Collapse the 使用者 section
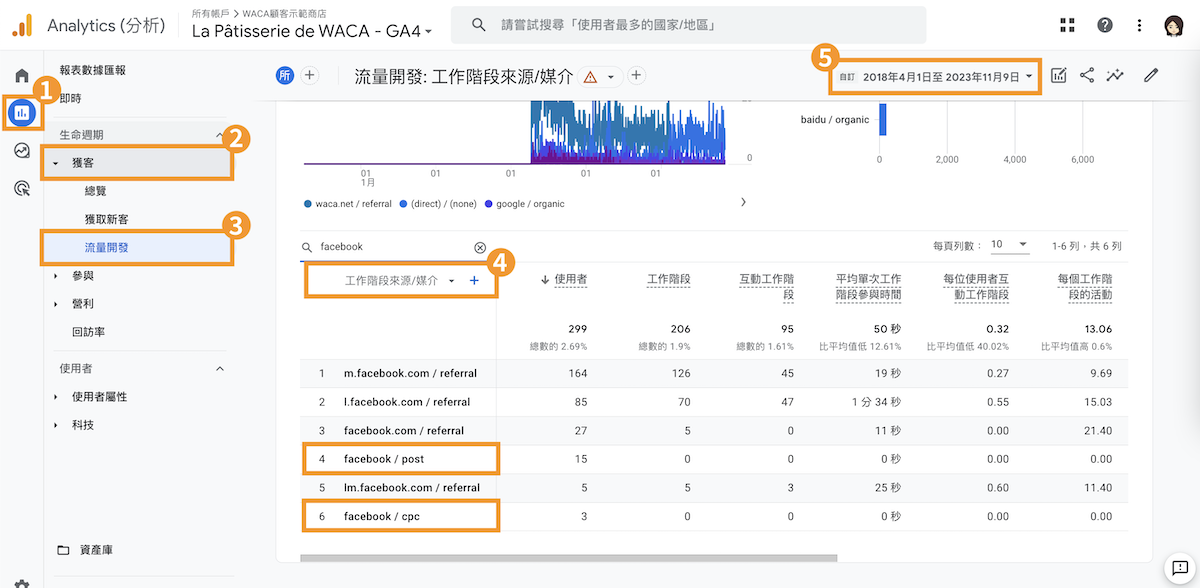Screen dimensions: 1200x588 click(220, 369)
